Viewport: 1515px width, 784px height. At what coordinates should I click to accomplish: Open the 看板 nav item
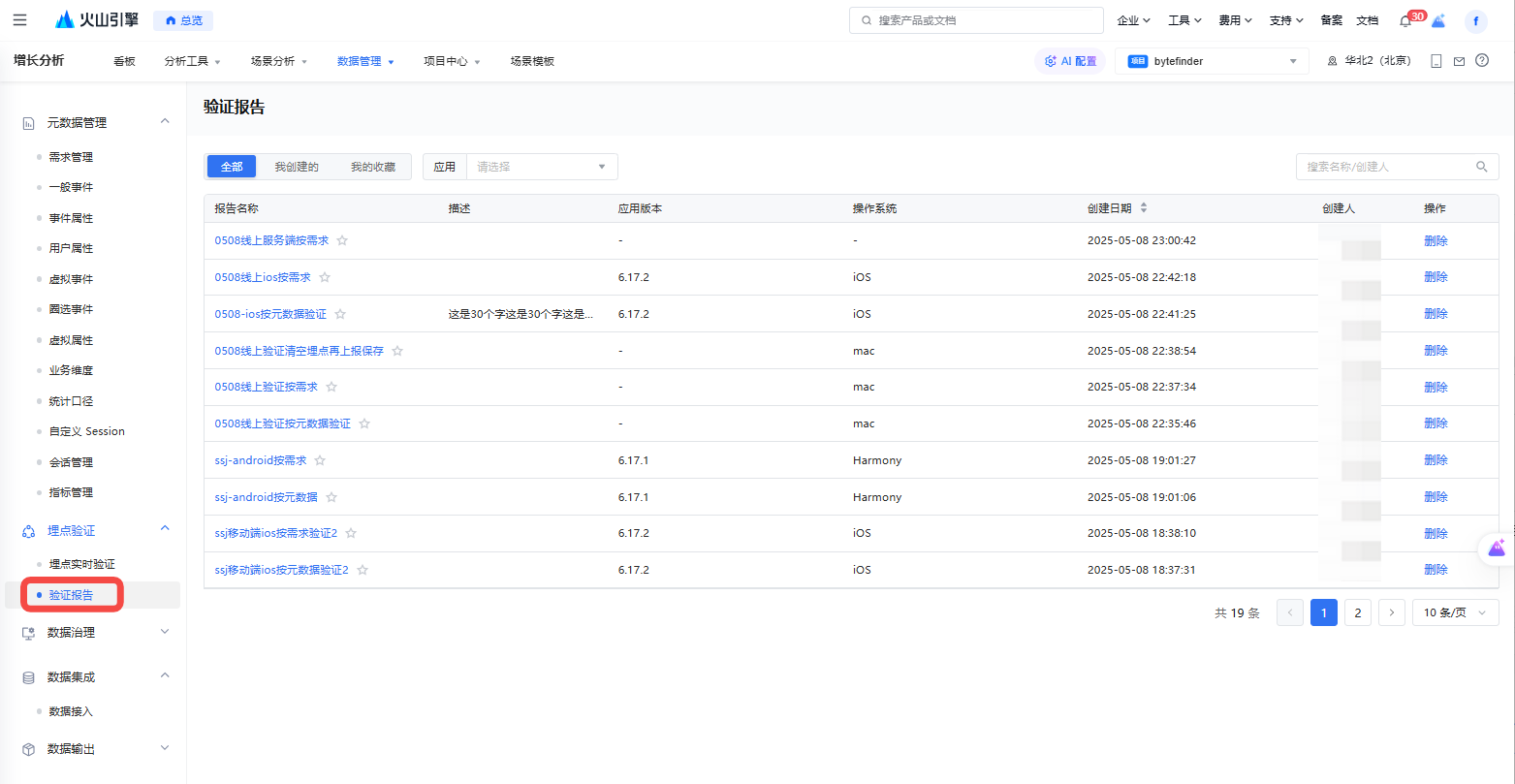pos(124,61)
